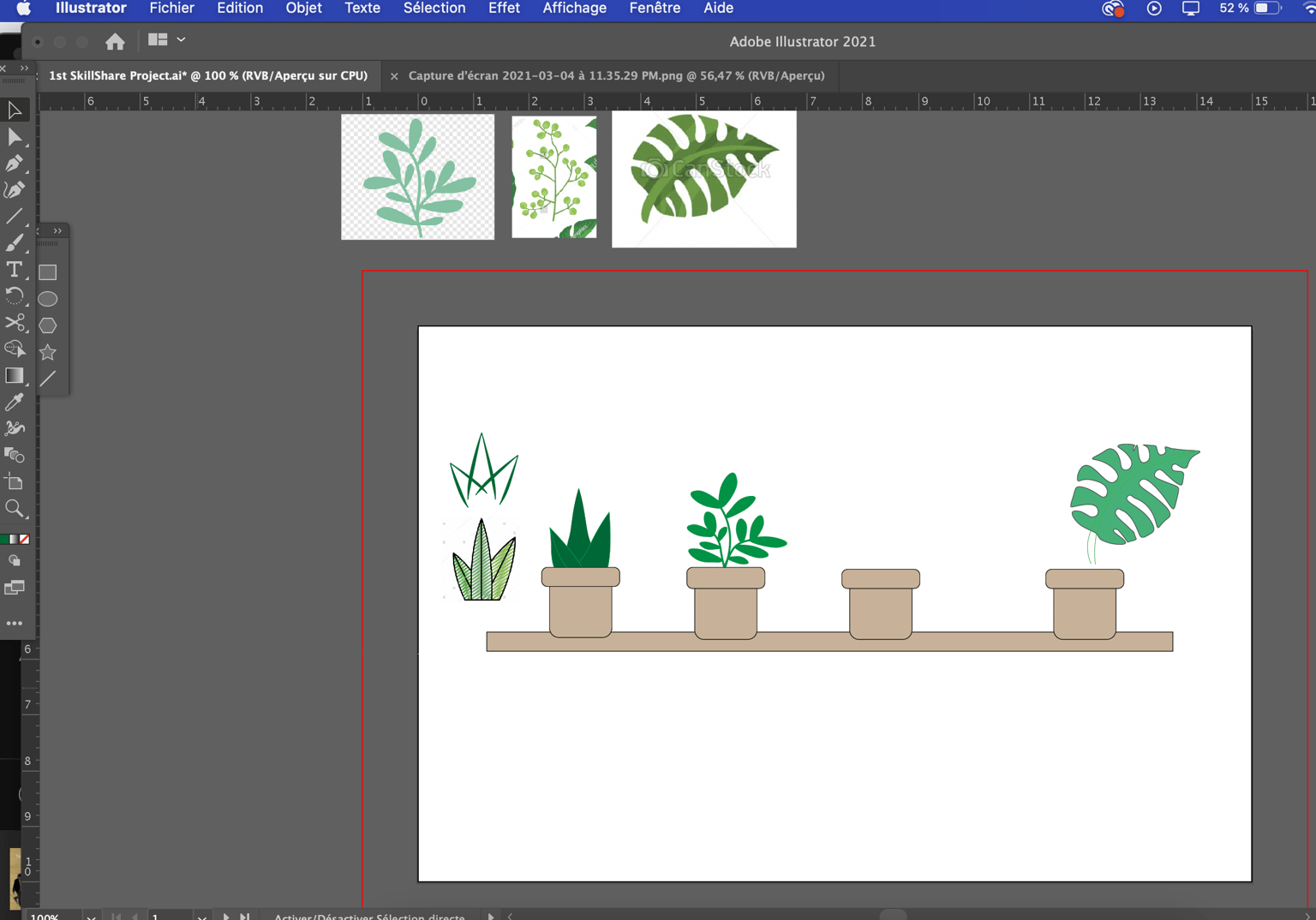Set paint to None swatch

click(24, 540)
